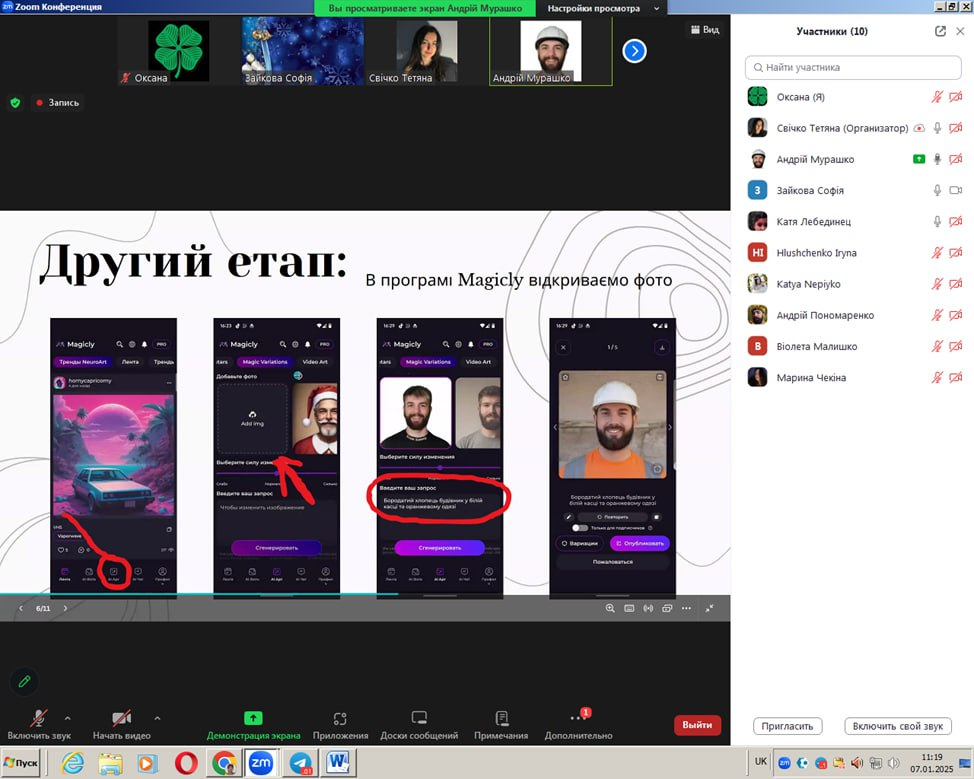Open file explorer folder in taskbar

click(x=111, y=763)
